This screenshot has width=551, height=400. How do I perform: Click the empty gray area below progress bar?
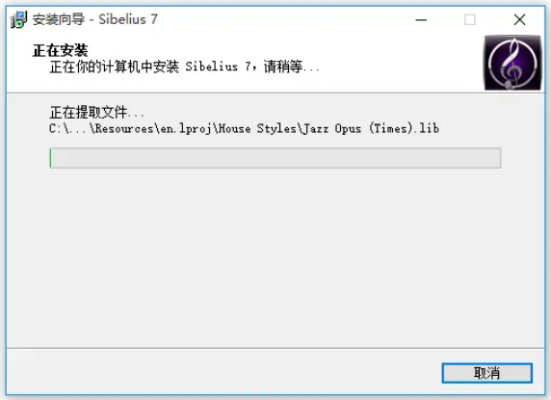coord(275,257)
